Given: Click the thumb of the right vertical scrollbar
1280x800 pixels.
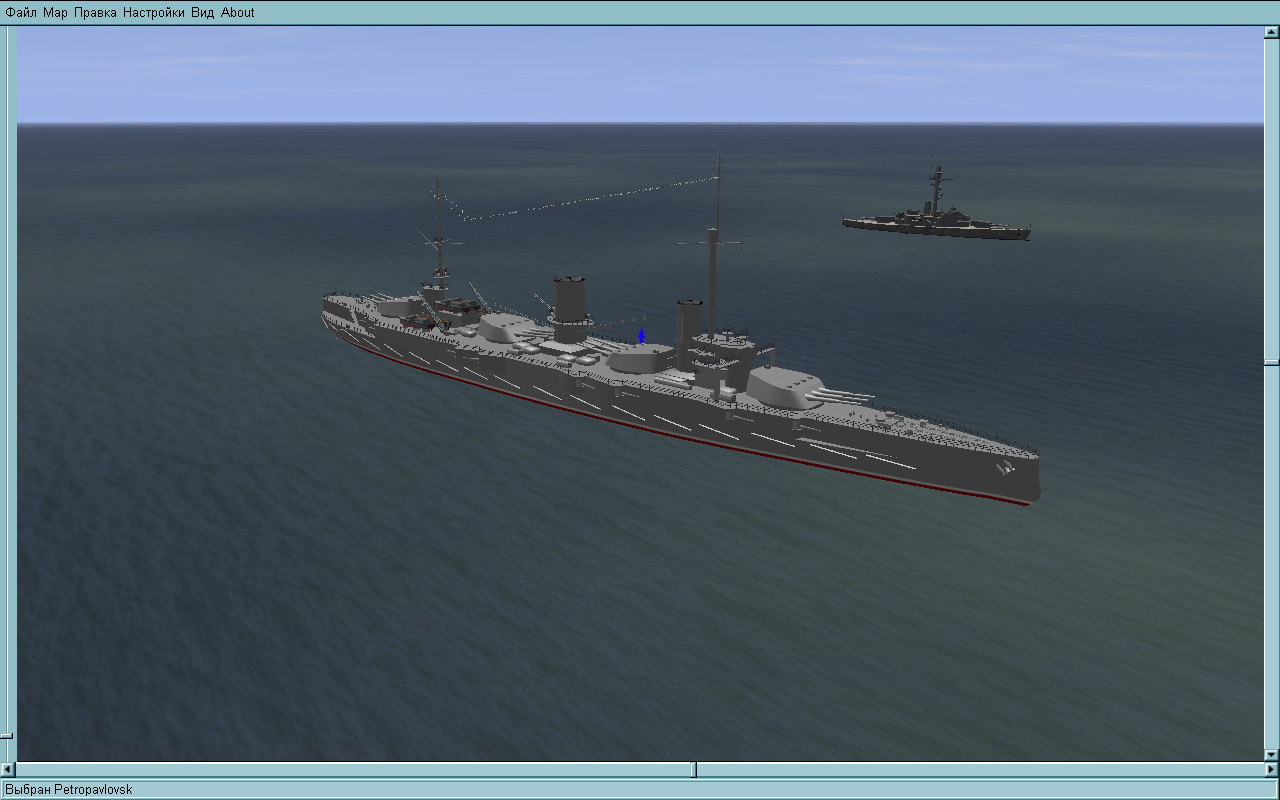Looking at the screenshot, I should (1272, 362).
